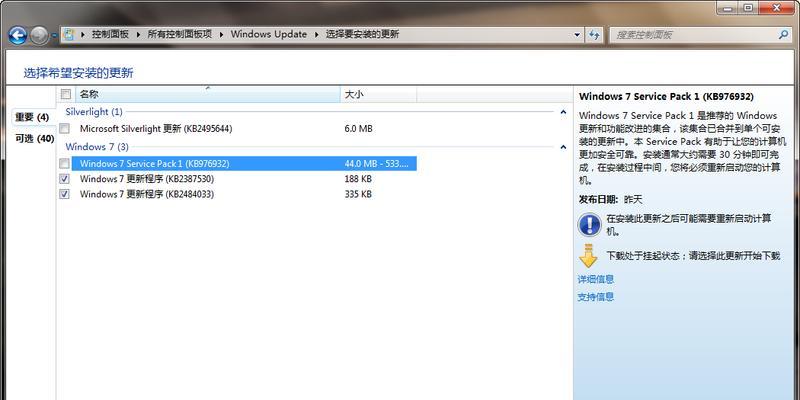The height and width of the screenshot is (400, 800).
Task: Click the 335 KB size value
Action: (x=358, y=194)
